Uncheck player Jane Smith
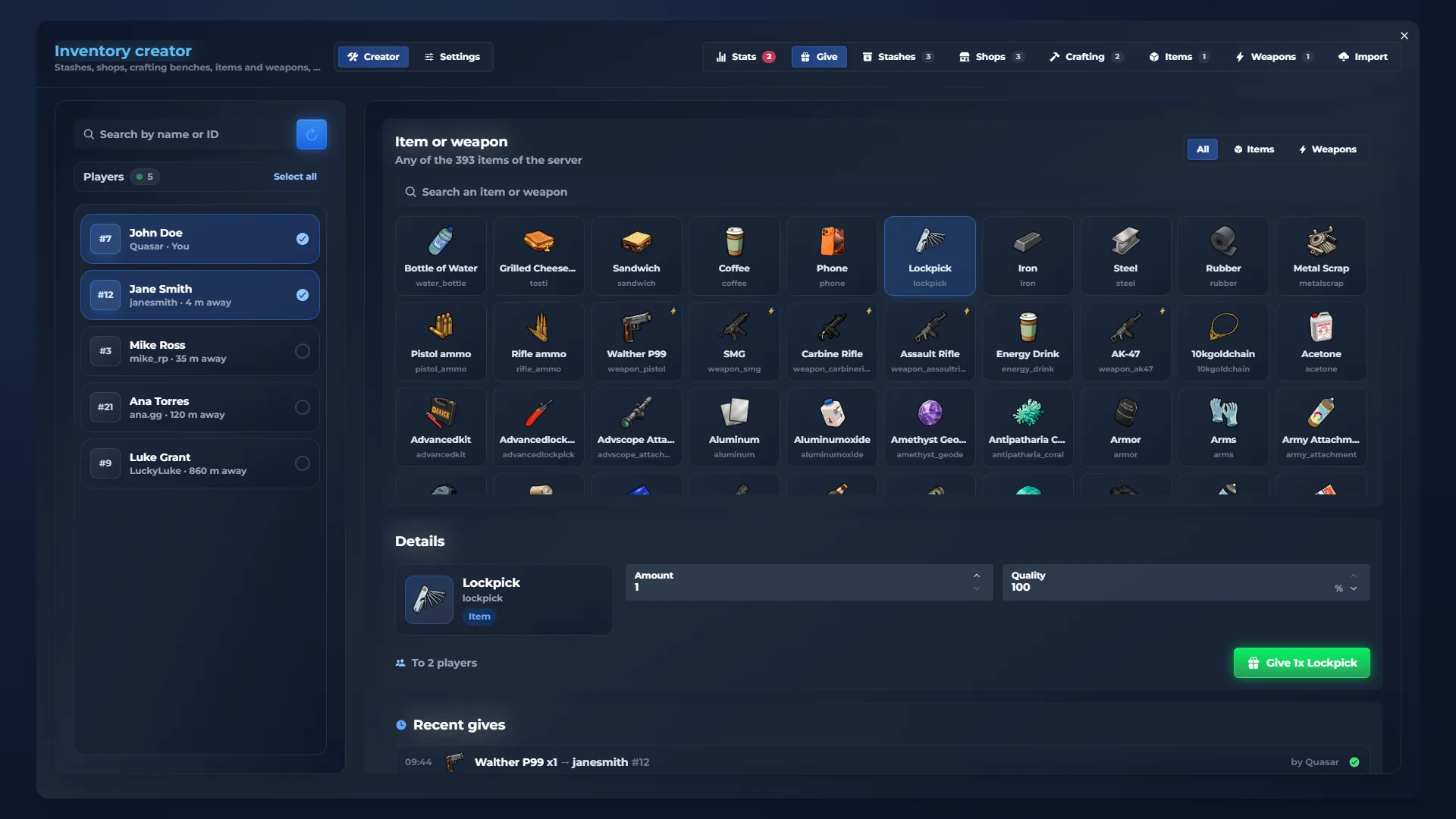Viewport: 1456px width, 819px height. (200, 295)
